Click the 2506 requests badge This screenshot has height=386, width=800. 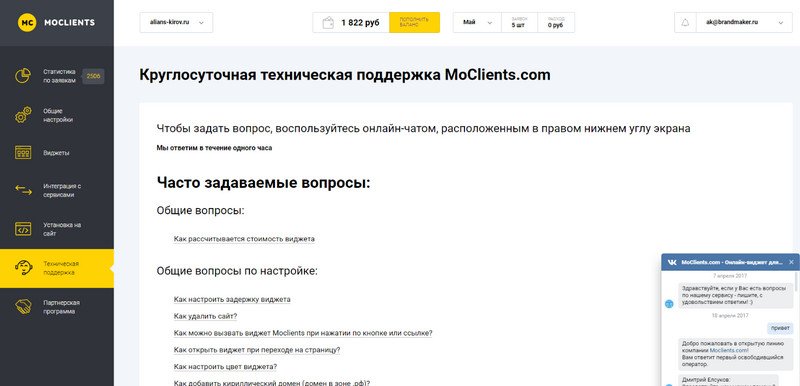pos(93,76)
